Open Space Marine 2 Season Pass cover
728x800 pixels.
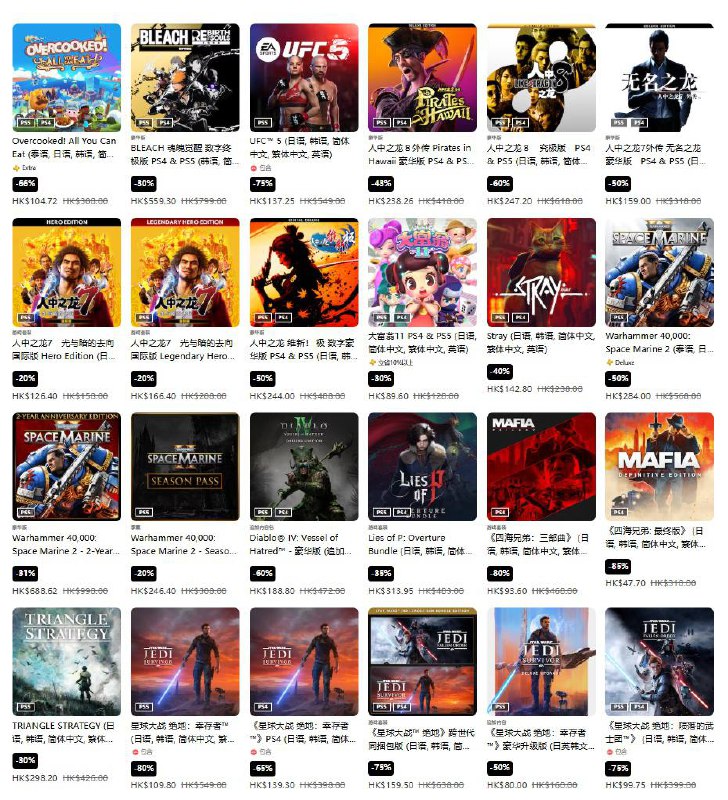(x=185, y=467)
